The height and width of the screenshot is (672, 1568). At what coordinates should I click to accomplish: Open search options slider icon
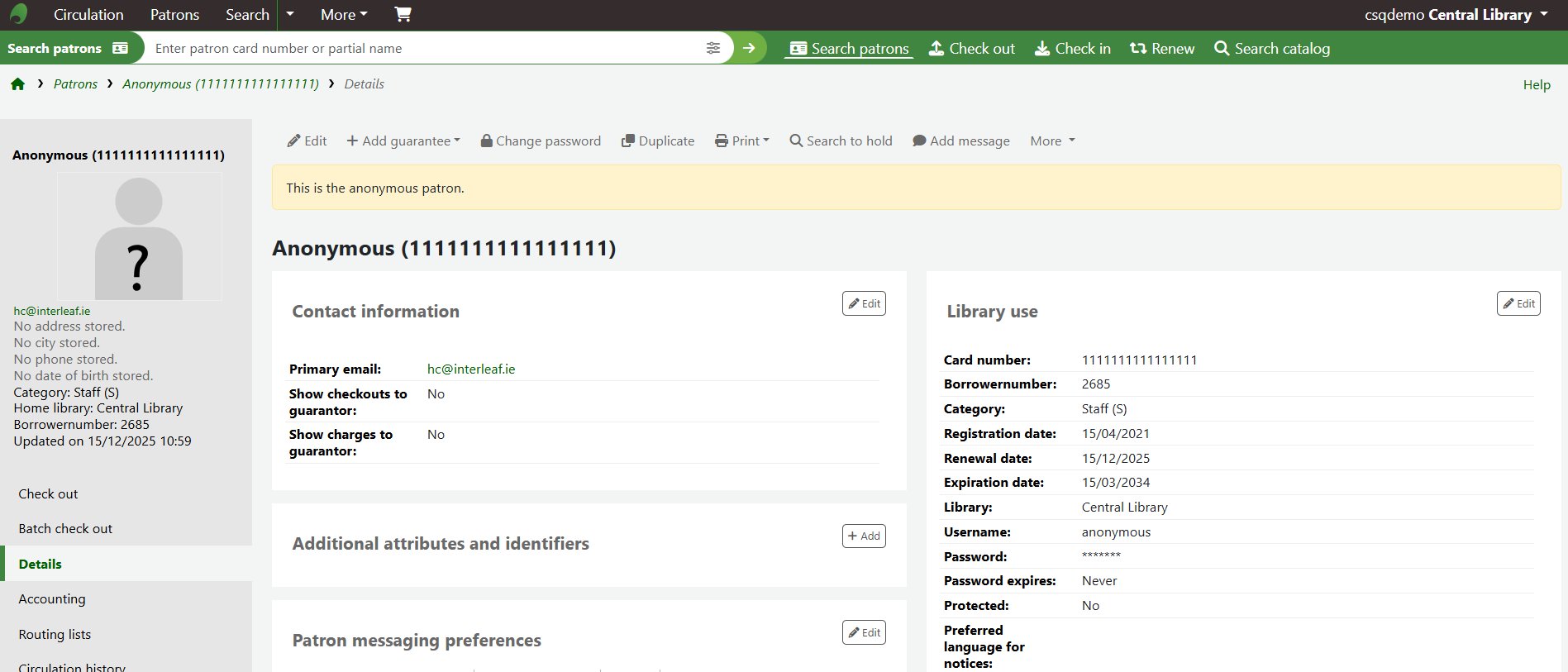click(x=713, y=48)
